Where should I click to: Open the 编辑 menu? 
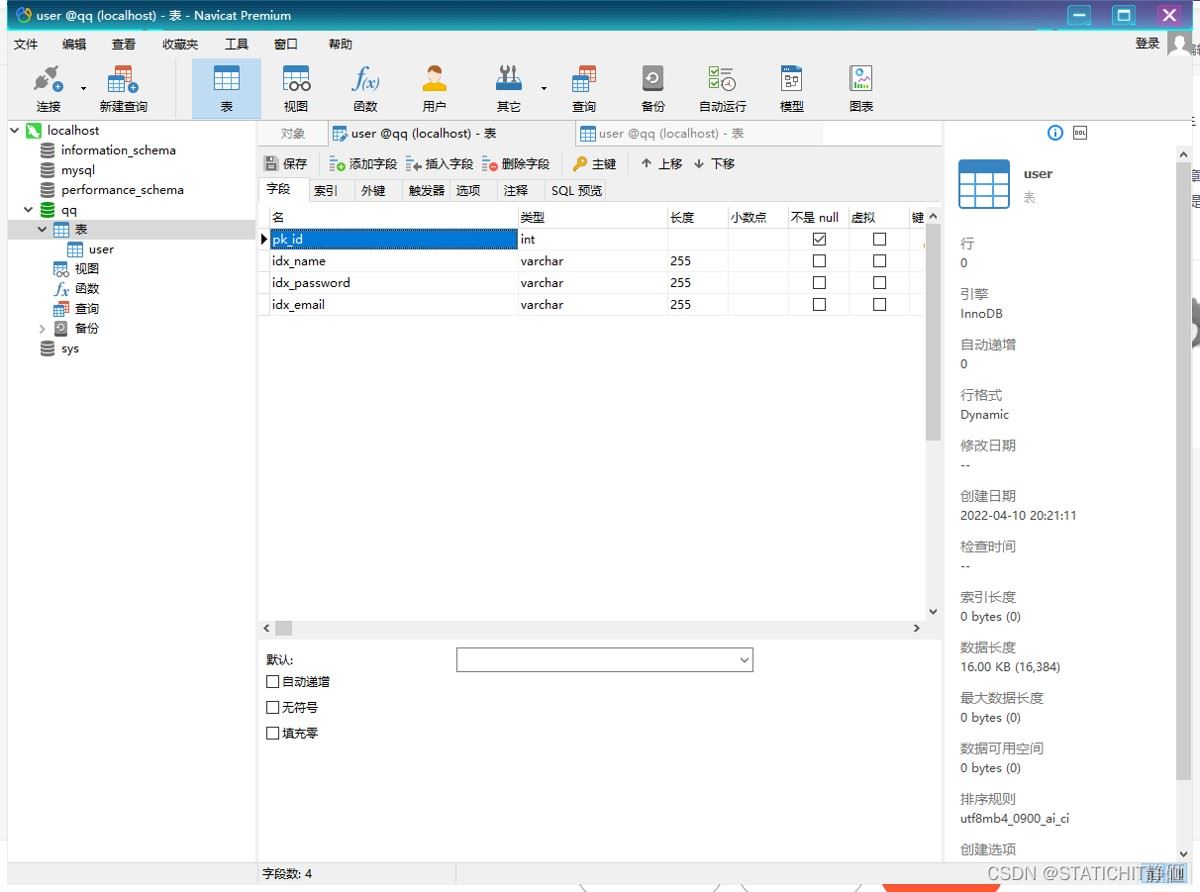74,44
